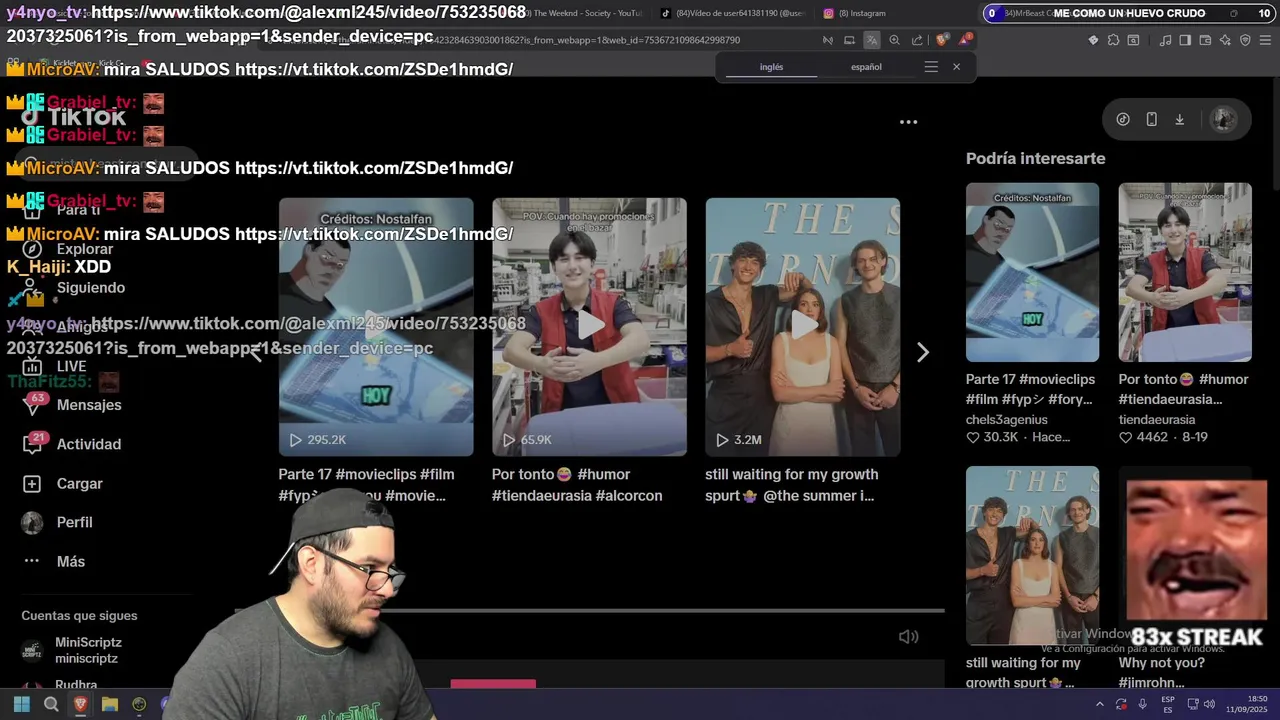The height and width of the screenshot is (720, 1280).
Task: Open Brave Shields lion icon
Action: click(941, 40)
